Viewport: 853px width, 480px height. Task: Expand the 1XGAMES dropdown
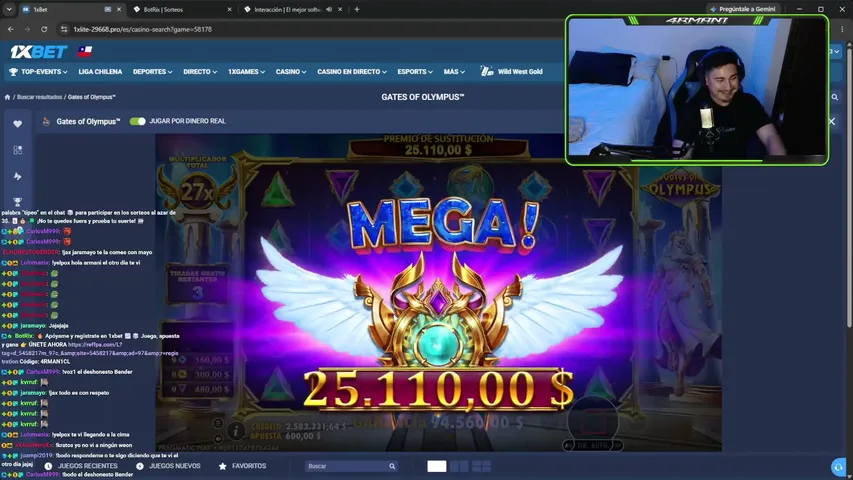click(246, 72)
